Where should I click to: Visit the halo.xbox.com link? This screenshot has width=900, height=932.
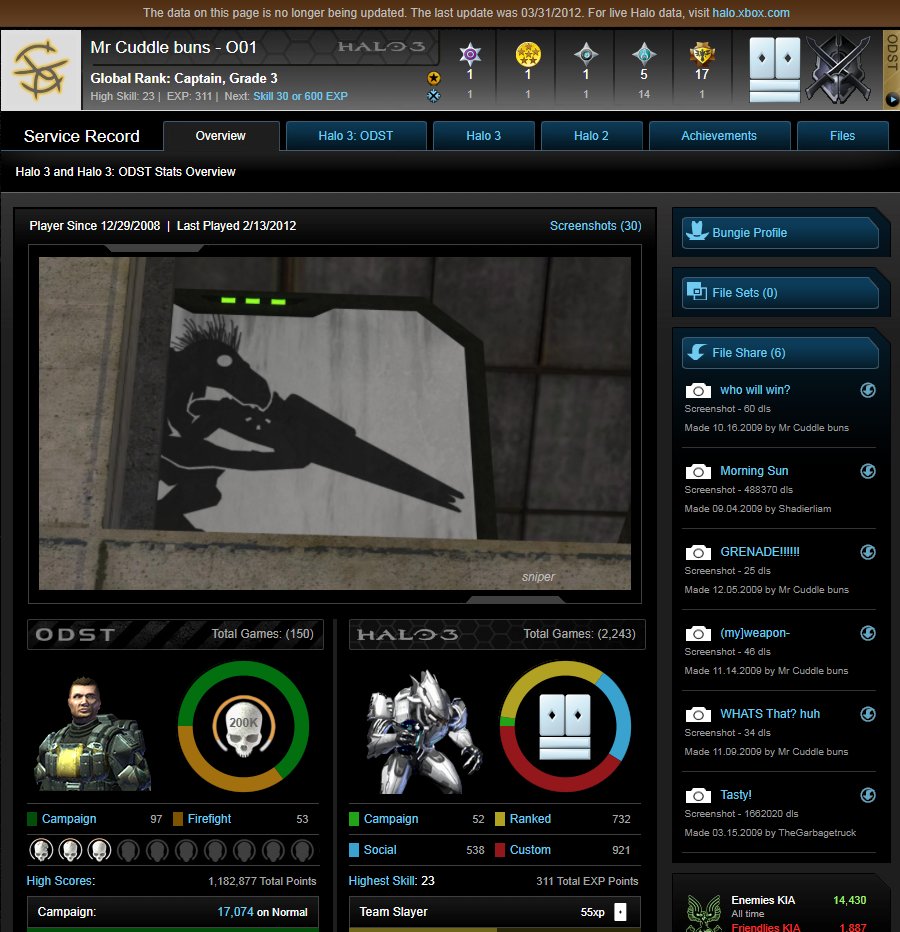[x=751, y=12]
